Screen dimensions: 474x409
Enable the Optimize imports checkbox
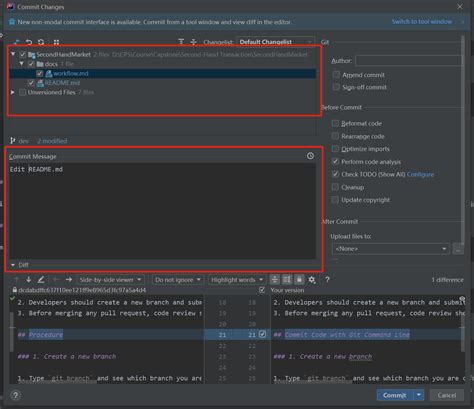click(x=335, y=149)
